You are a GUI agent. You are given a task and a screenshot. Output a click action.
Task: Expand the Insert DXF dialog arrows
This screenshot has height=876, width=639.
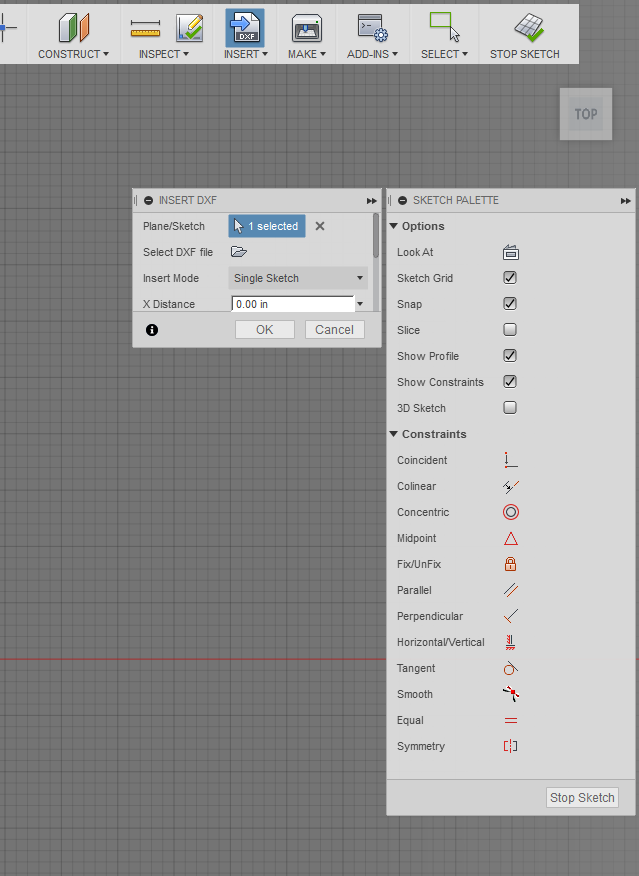(371, 201)
